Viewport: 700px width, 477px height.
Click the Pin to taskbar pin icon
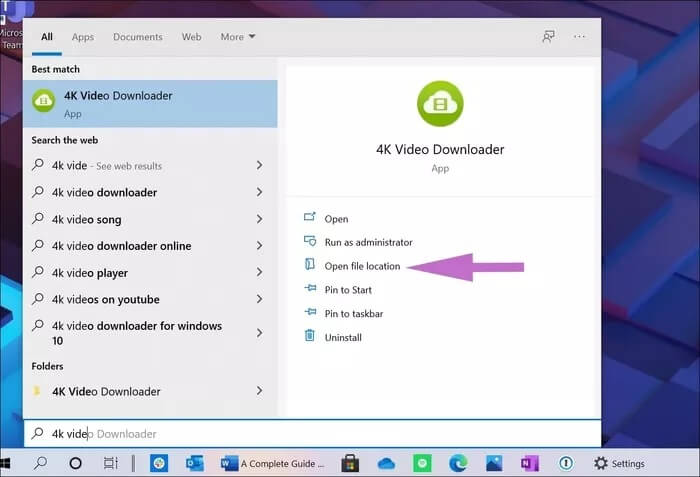(x=310, y=312)
